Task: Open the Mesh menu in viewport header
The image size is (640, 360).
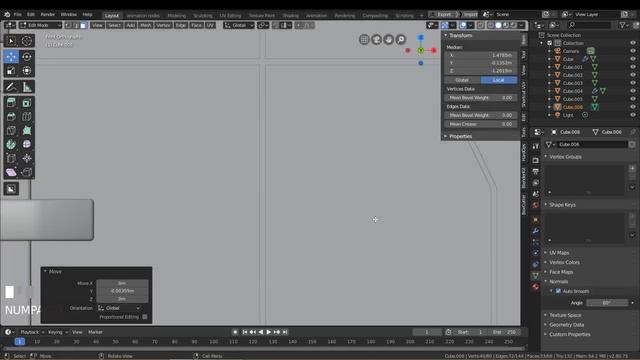Action: [x=146, y=25]
